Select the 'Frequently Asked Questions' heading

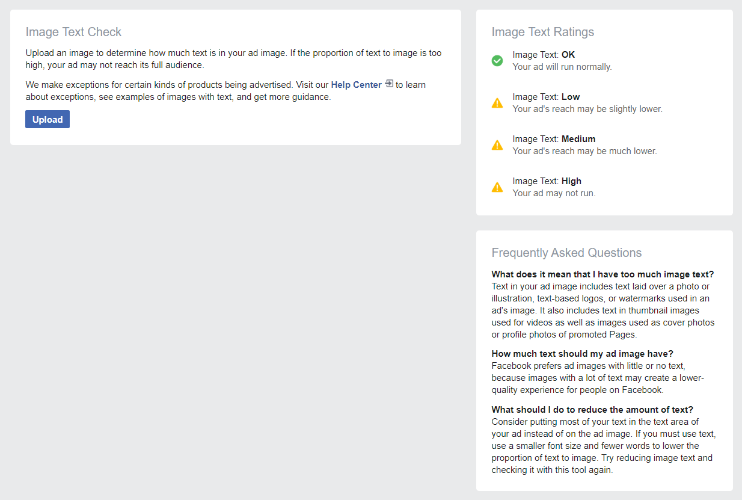tap(566, 253)
